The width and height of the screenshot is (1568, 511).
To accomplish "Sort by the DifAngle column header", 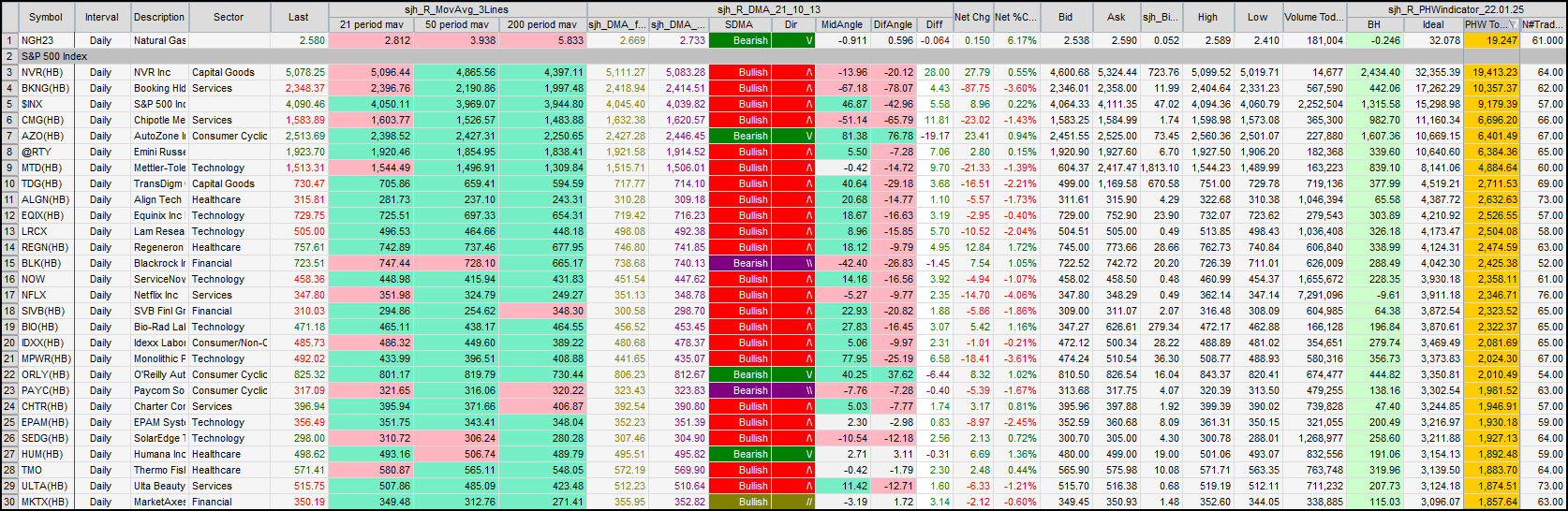I will tap(893, 24).
